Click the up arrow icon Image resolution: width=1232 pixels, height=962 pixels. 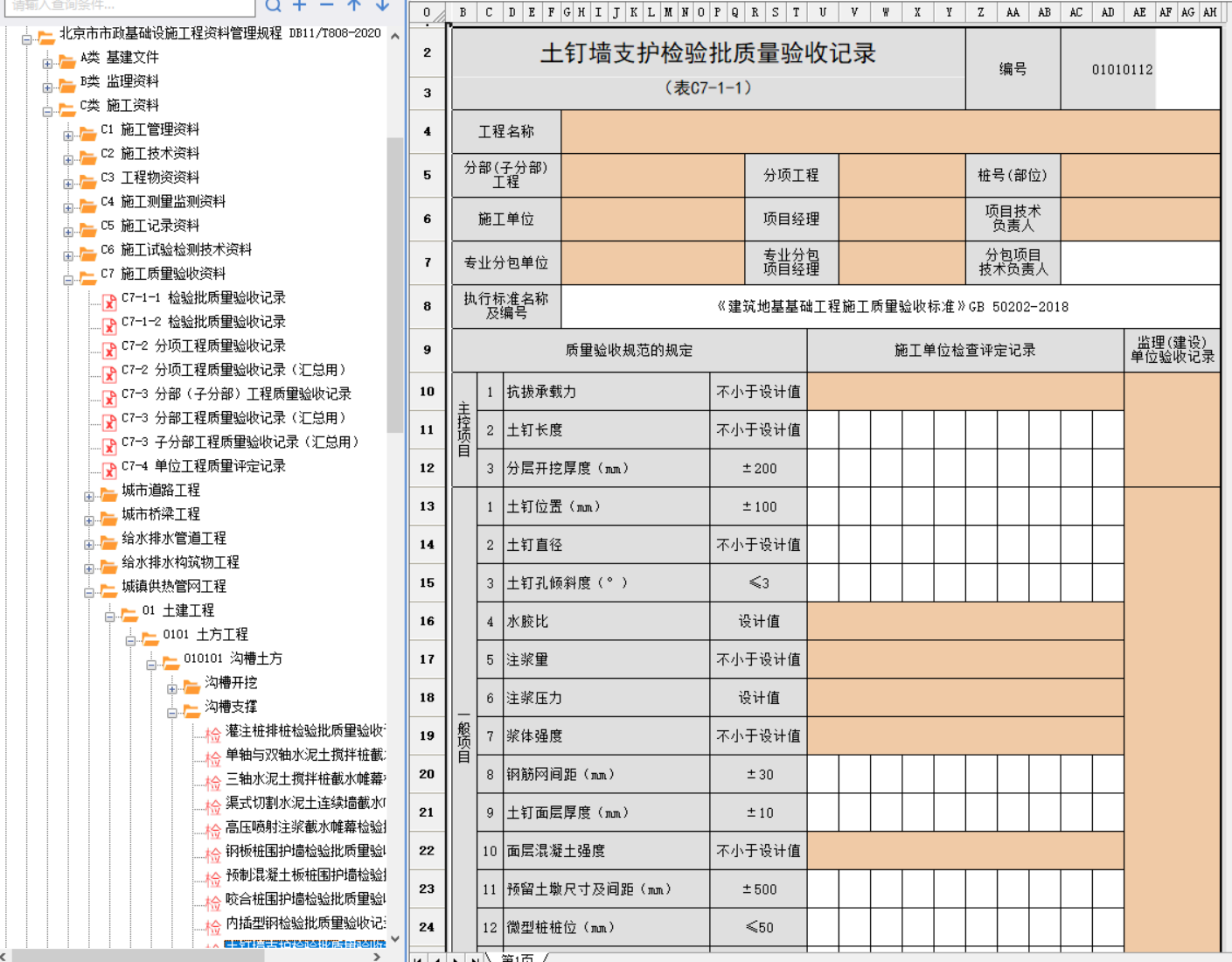(x=354, y=5)
